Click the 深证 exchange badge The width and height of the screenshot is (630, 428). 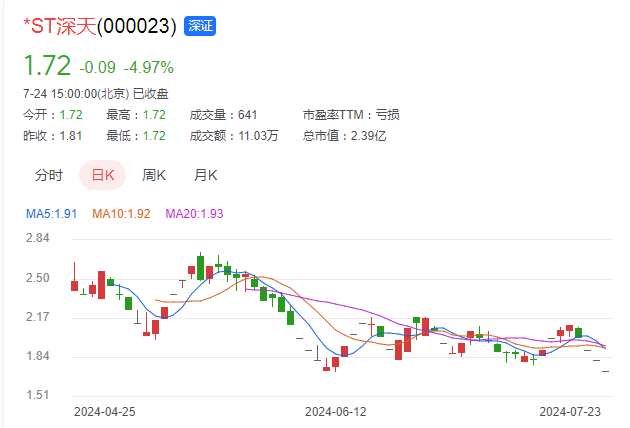200,26
